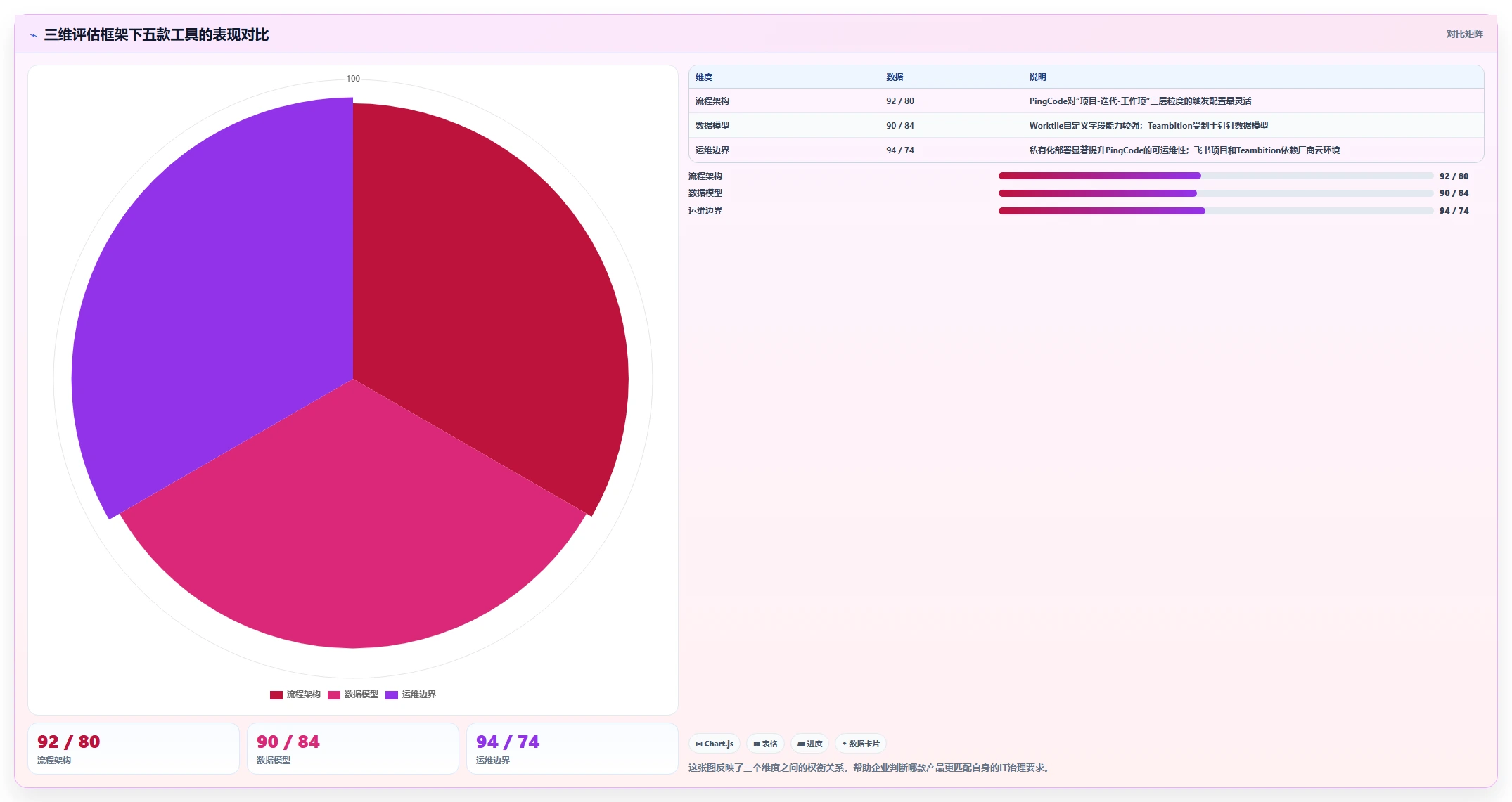Click table value 90 / 84
Viewport: 1512px width, 802px height.
point(900,126)
